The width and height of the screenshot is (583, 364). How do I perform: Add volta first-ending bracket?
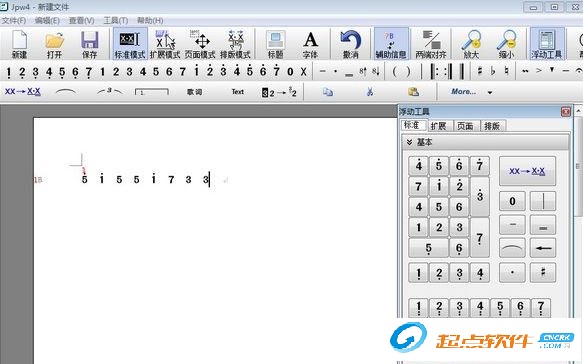152,91
